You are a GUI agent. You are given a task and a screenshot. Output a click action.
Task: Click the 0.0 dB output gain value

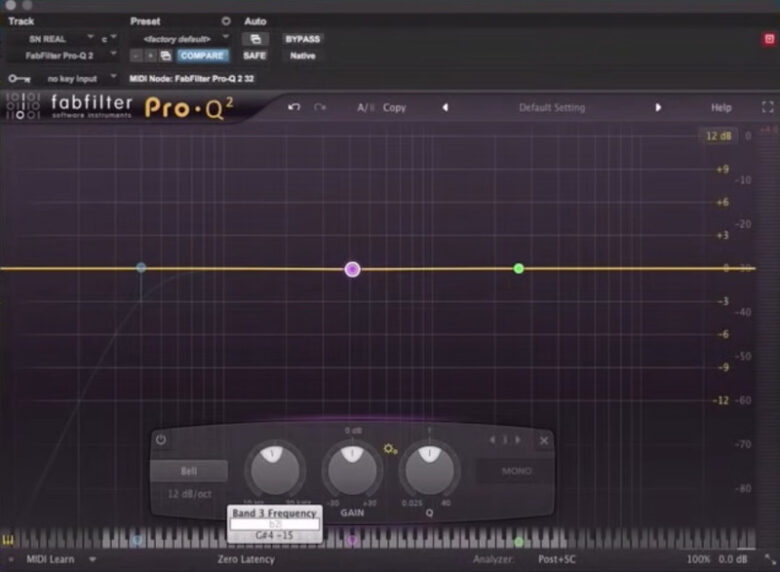(733, 559)
